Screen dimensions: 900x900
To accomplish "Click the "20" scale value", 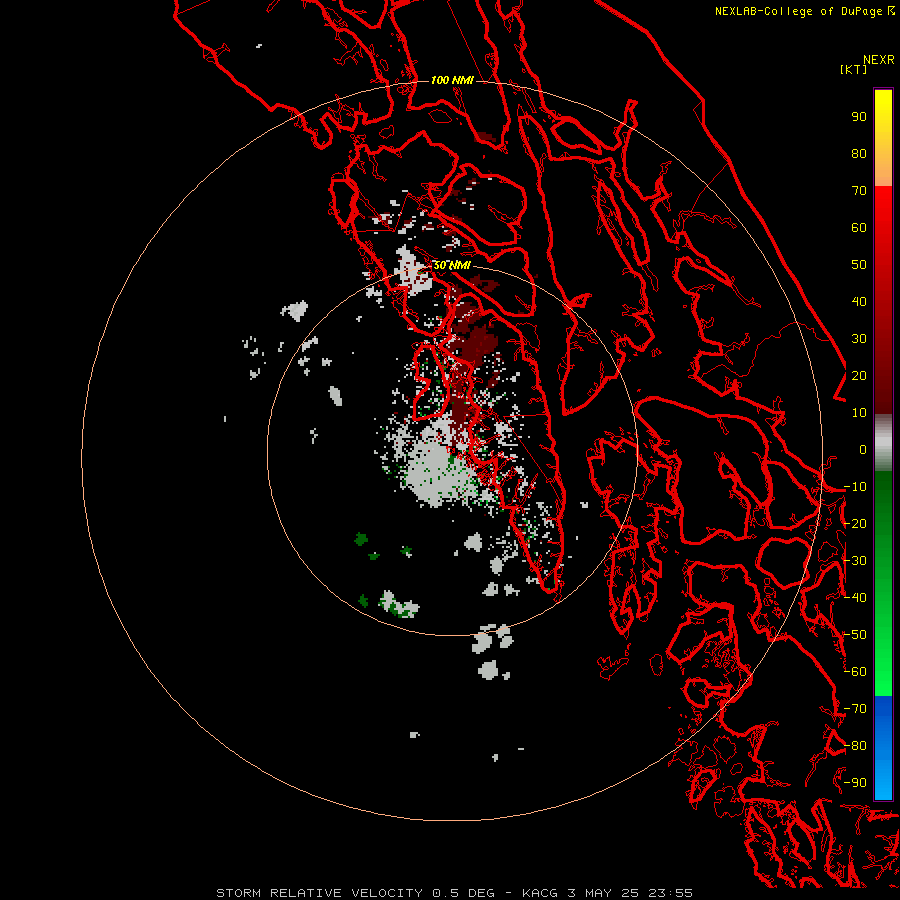I will [859, 375].
